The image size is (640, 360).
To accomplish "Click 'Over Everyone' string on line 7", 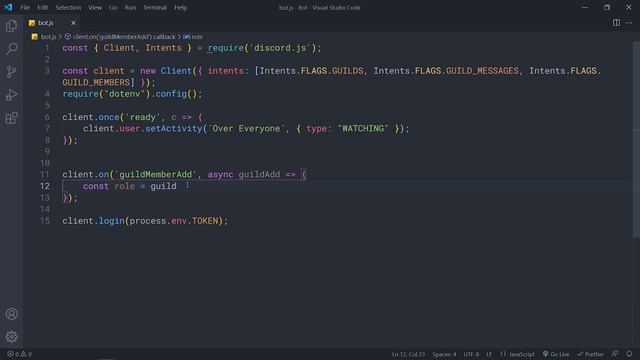I will point(246,129).
